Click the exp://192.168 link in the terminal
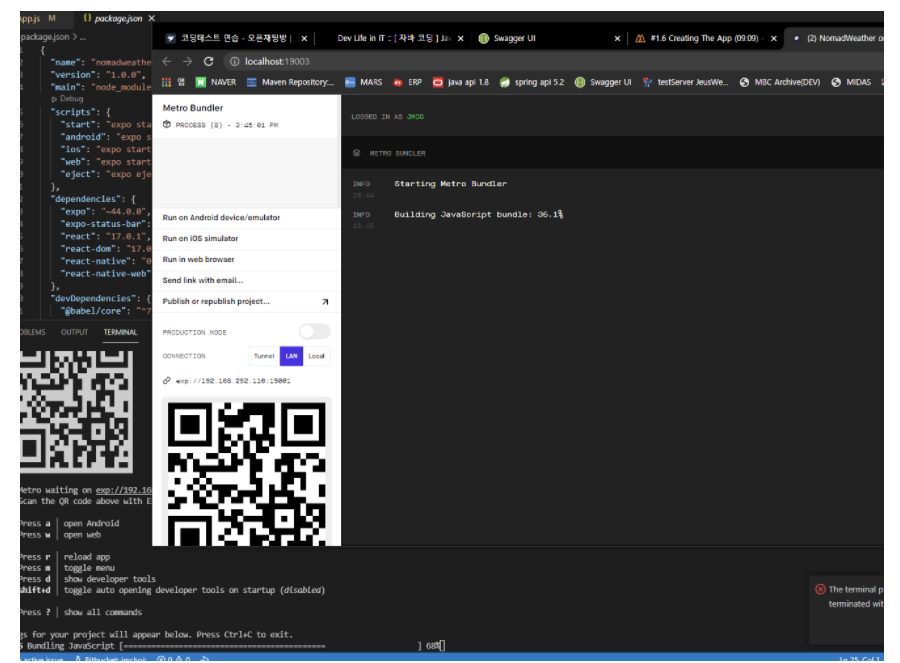Image resolution: width=900 pixels, height=663 pixels. coord(123,490)
